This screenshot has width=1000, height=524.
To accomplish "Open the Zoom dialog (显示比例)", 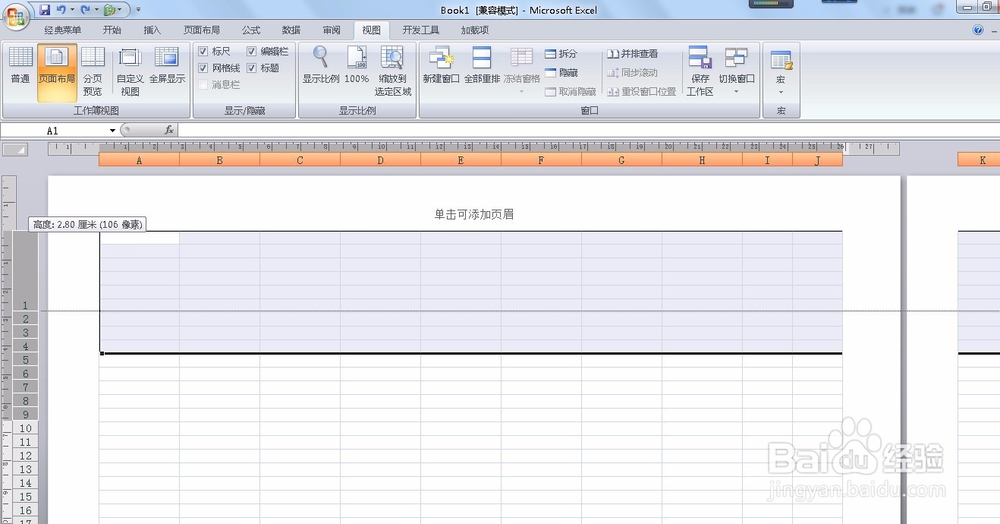I will pos(321,66).
